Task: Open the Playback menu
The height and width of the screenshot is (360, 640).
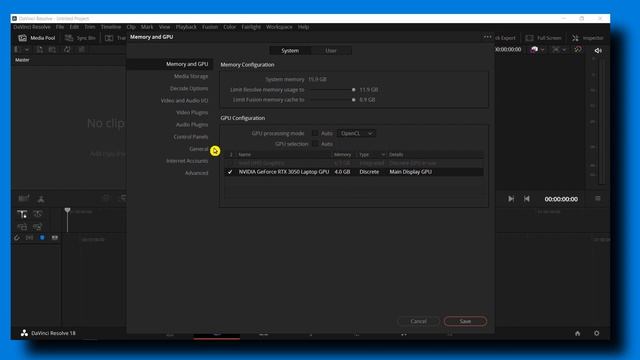Action: click(x=186, y=27)
